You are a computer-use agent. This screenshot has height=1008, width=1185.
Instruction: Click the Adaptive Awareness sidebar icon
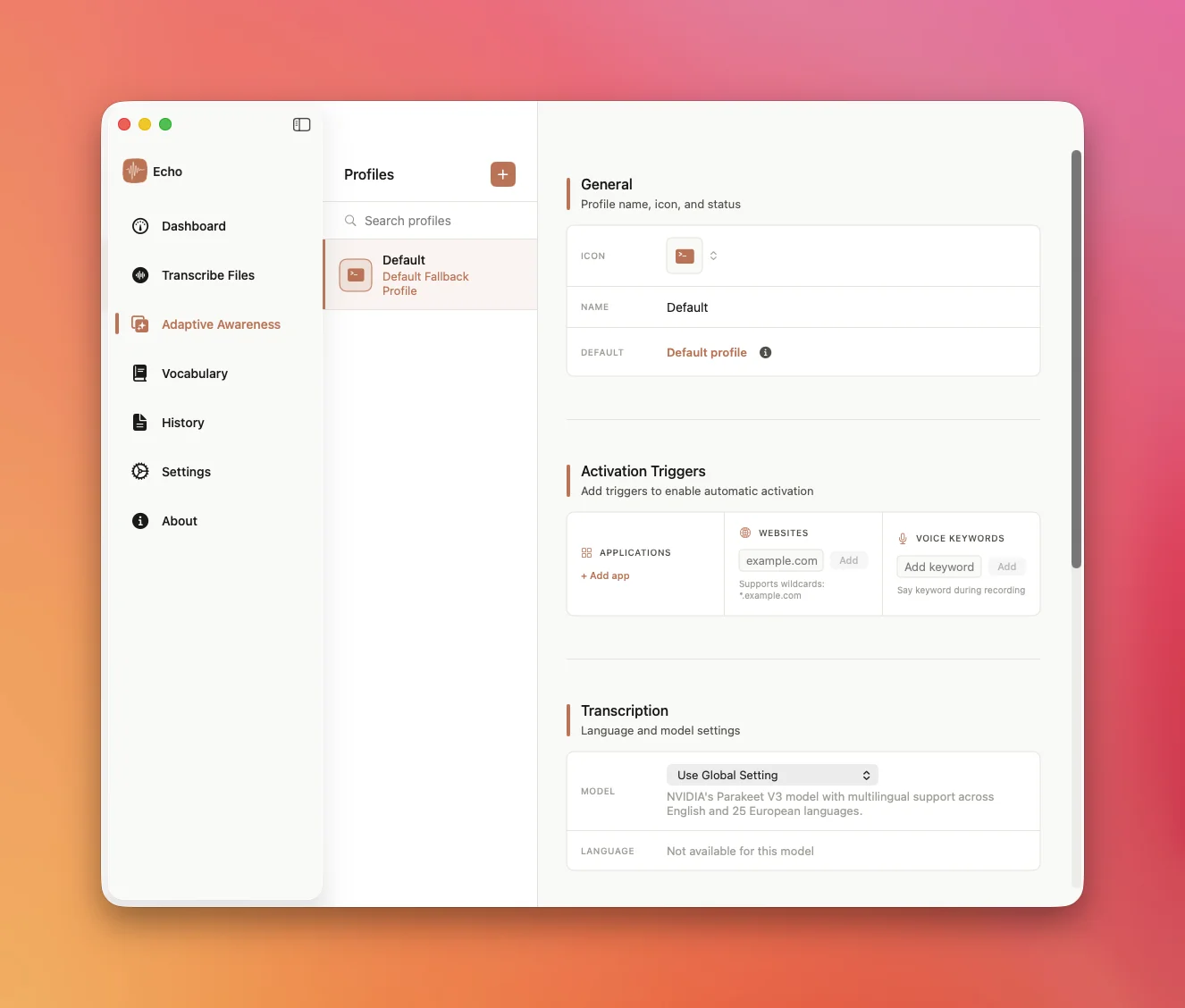140,324
